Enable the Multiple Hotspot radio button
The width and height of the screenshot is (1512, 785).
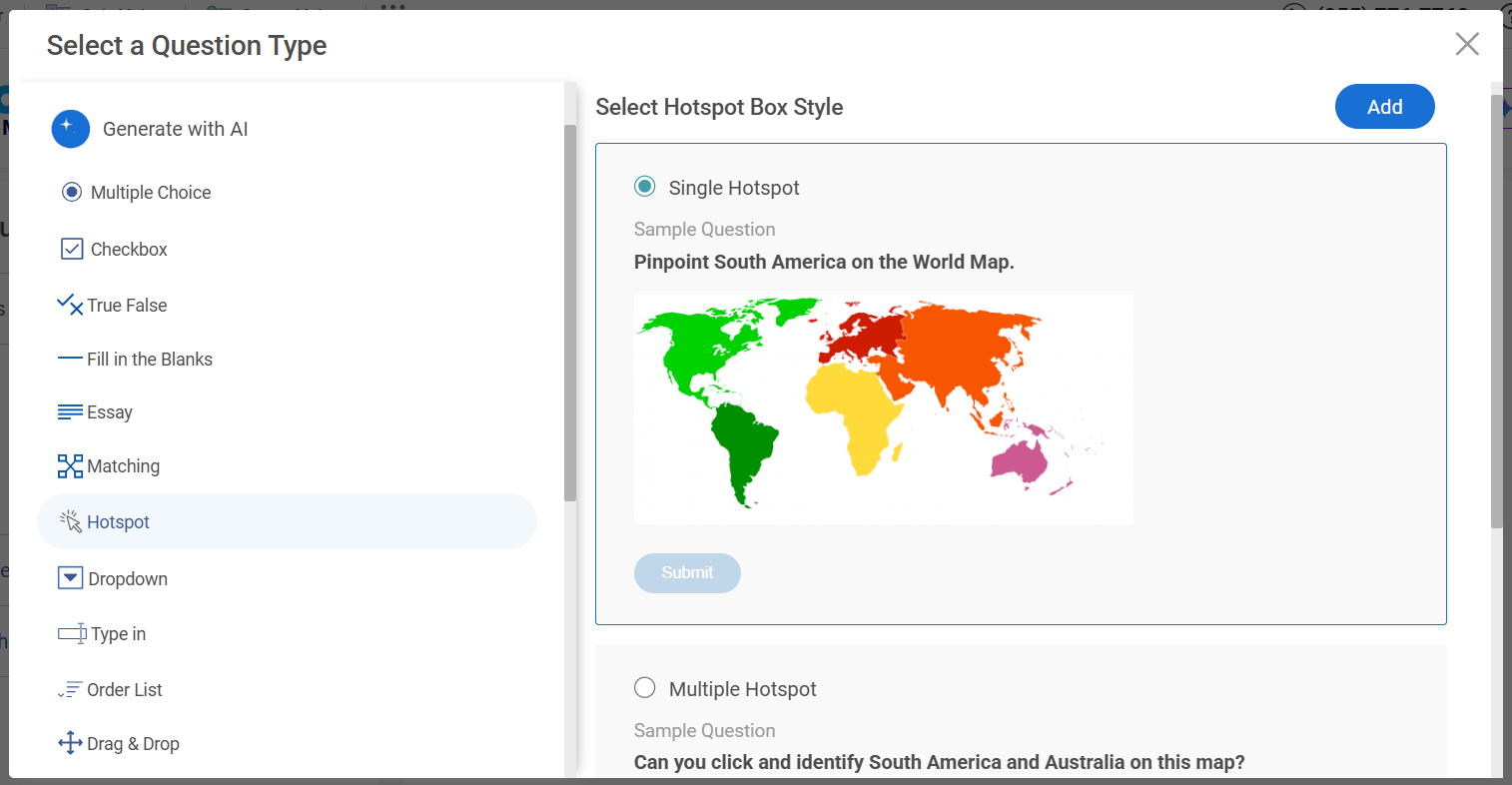(x=645, y=688)
